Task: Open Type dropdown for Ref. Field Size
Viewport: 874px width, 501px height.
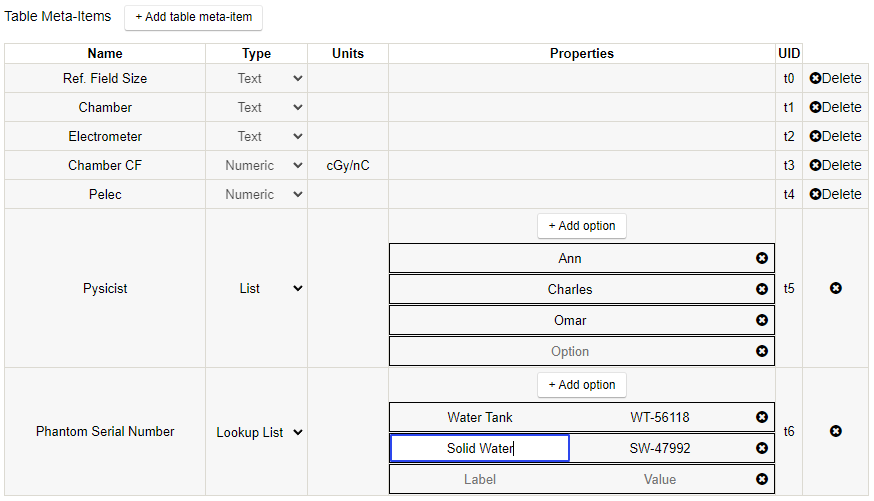Action: pyautogui.click(x=257, y=78)
